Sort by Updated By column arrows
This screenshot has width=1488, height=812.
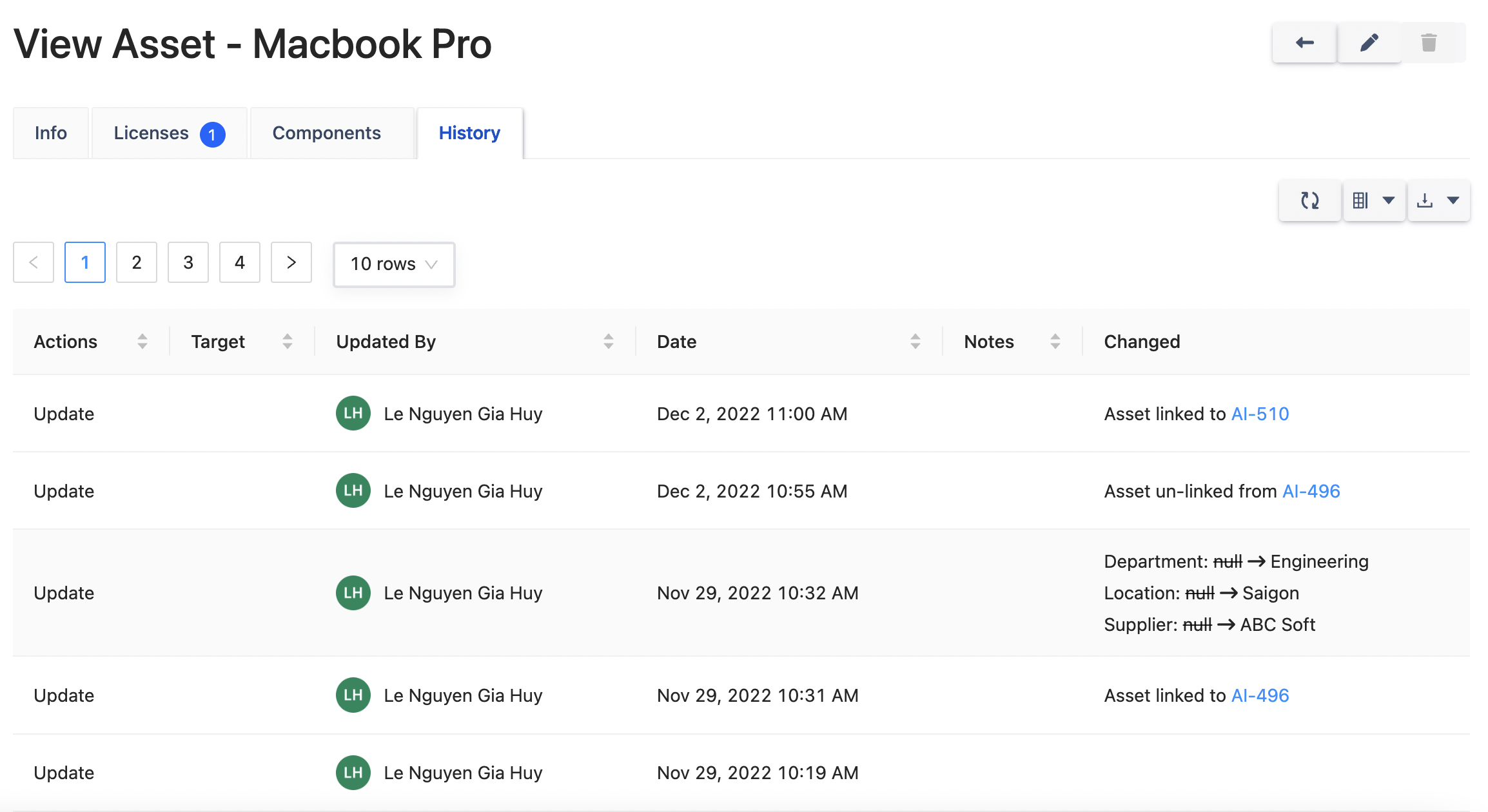(x=608, y=342)
